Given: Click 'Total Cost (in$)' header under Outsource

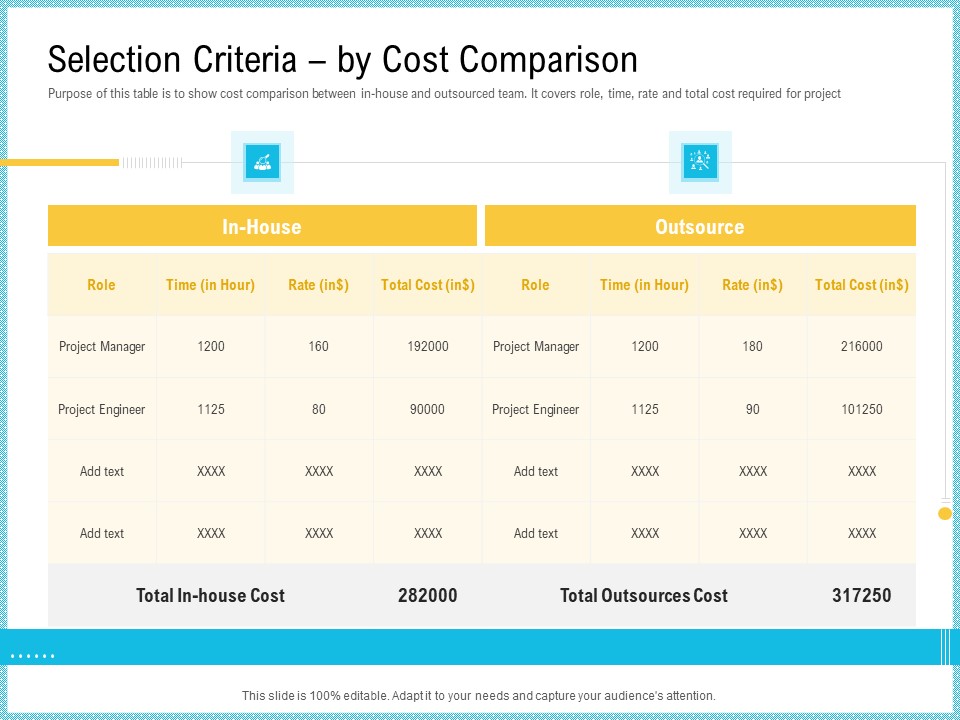Looking at the screenshot, I should [x=861, y=285].
